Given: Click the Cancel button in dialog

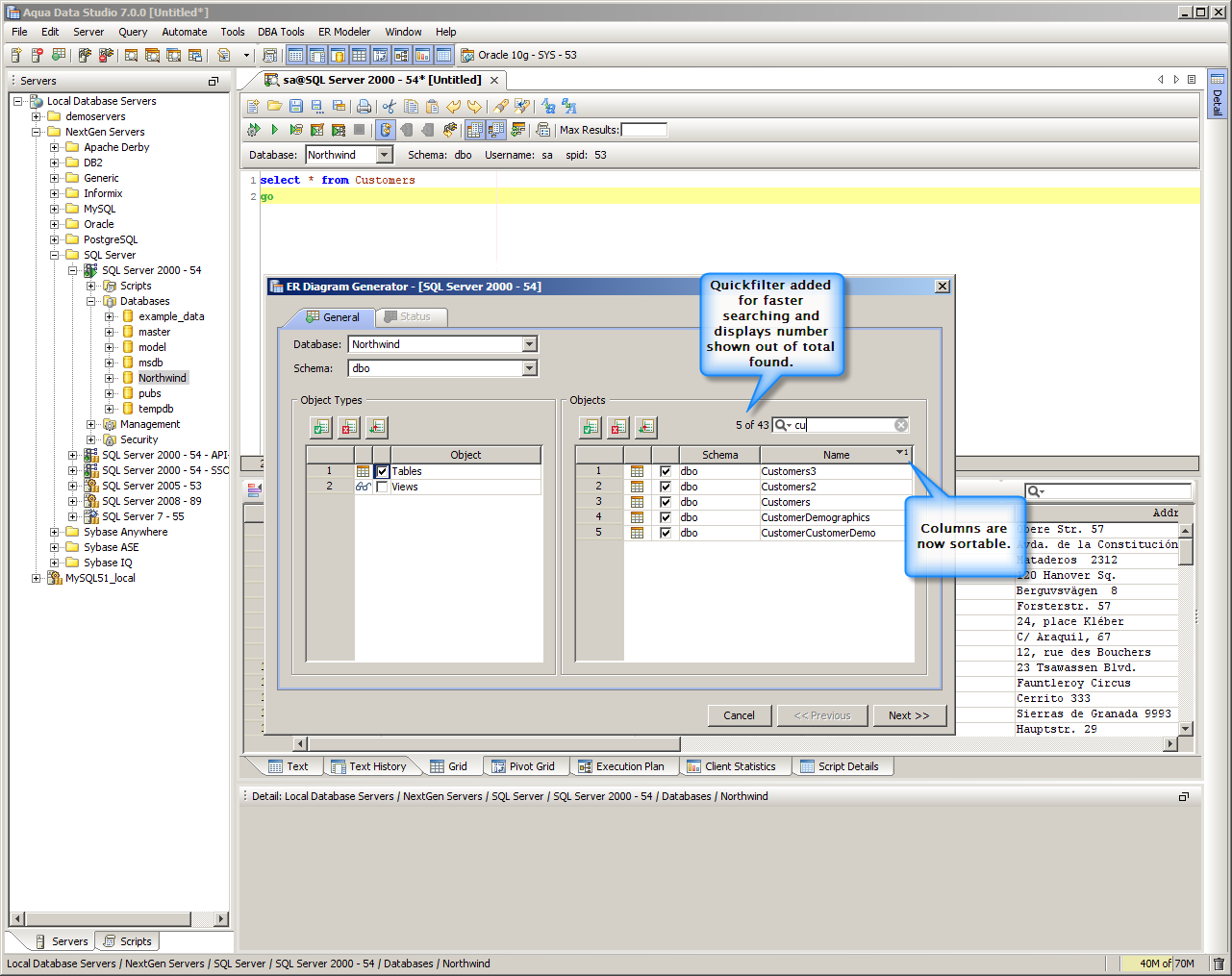Looking at the screenshot, I should coord(739,715).
